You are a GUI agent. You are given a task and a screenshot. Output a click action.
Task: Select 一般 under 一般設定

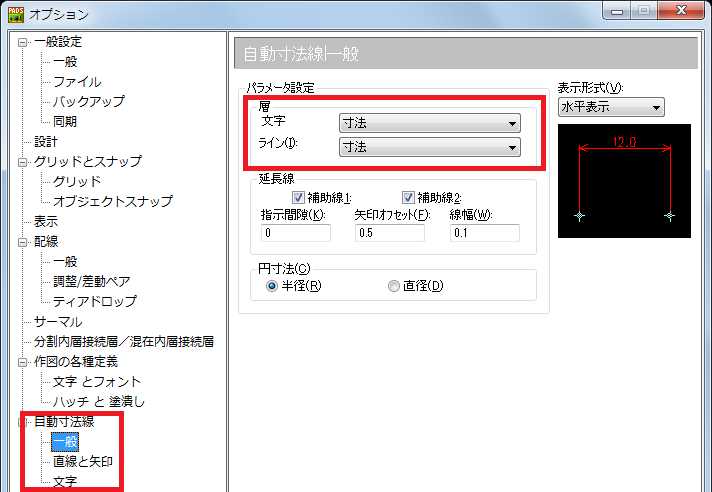[x=65, y=62]
